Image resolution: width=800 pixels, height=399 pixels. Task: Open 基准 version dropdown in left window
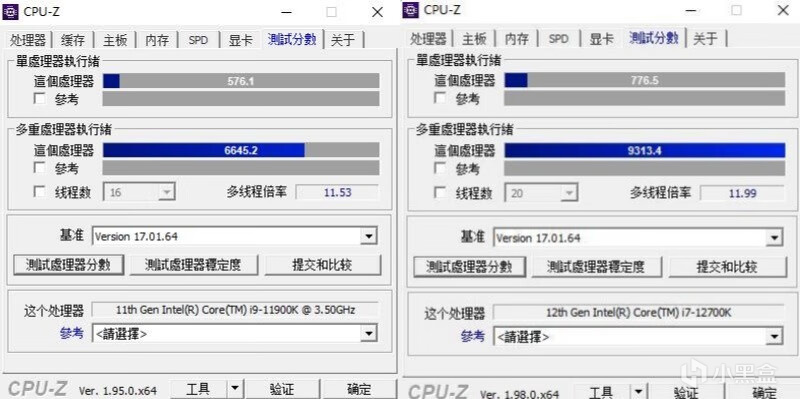point(368,236)
